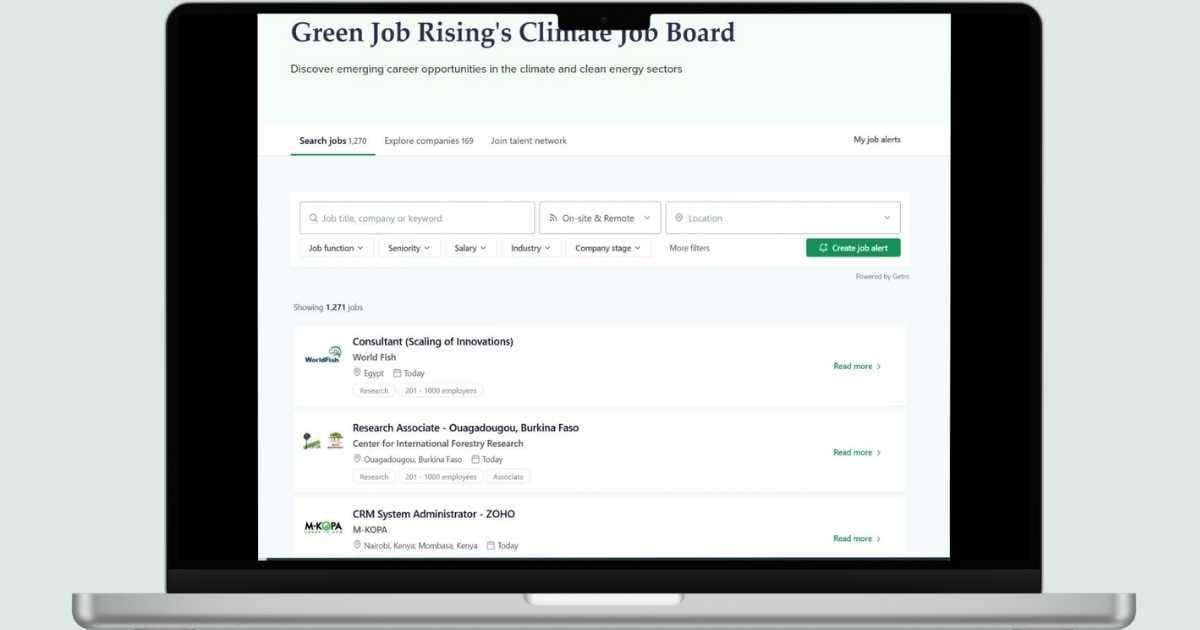Screen dimensions: 1200x630
Task: Open My job alerts
Action: click(x=877, y=140)
